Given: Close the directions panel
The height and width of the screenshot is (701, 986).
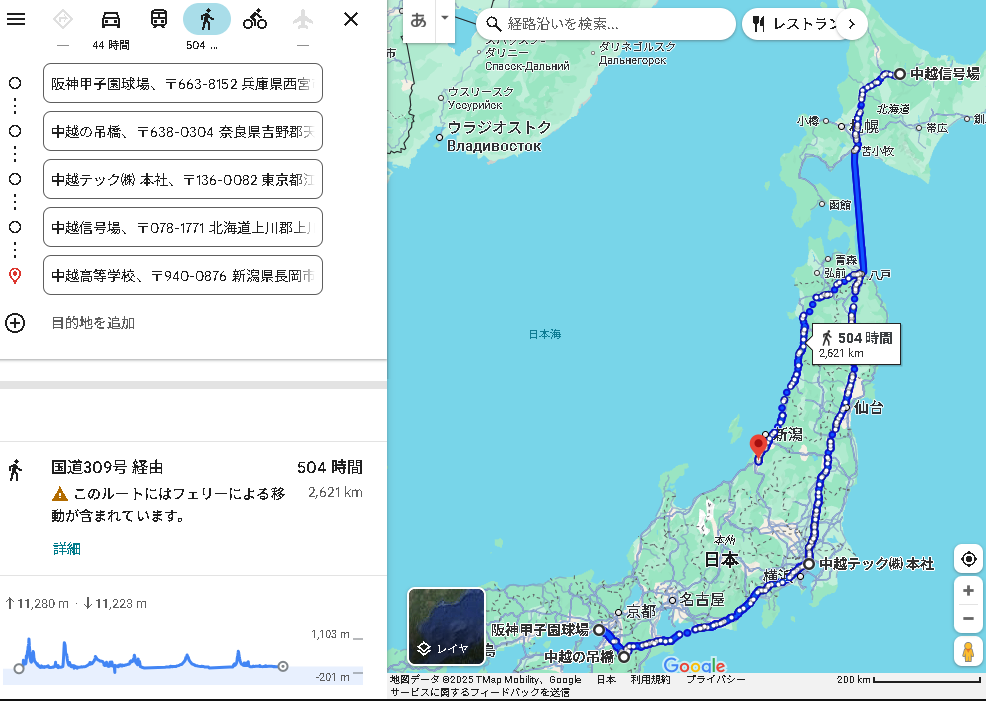Looking at the screenshot, I should tap(351, 19).
